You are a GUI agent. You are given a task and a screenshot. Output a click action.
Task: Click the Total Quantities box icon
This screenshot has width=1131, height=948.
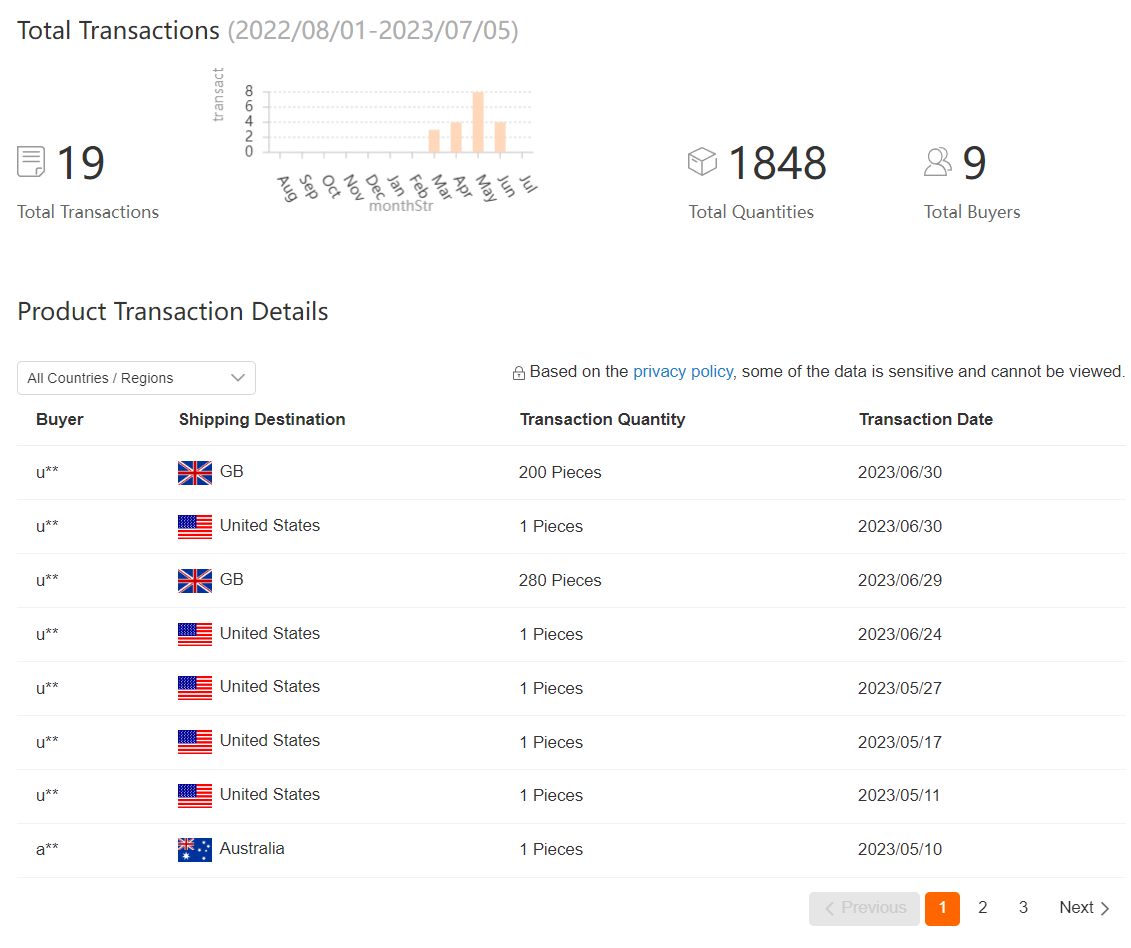pos(703,162)
